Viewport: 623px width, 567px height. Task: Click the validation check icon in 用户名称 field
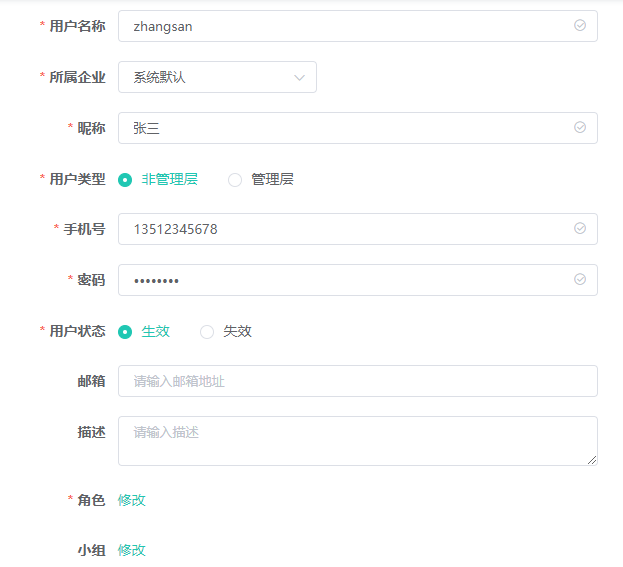click(580, 25)
